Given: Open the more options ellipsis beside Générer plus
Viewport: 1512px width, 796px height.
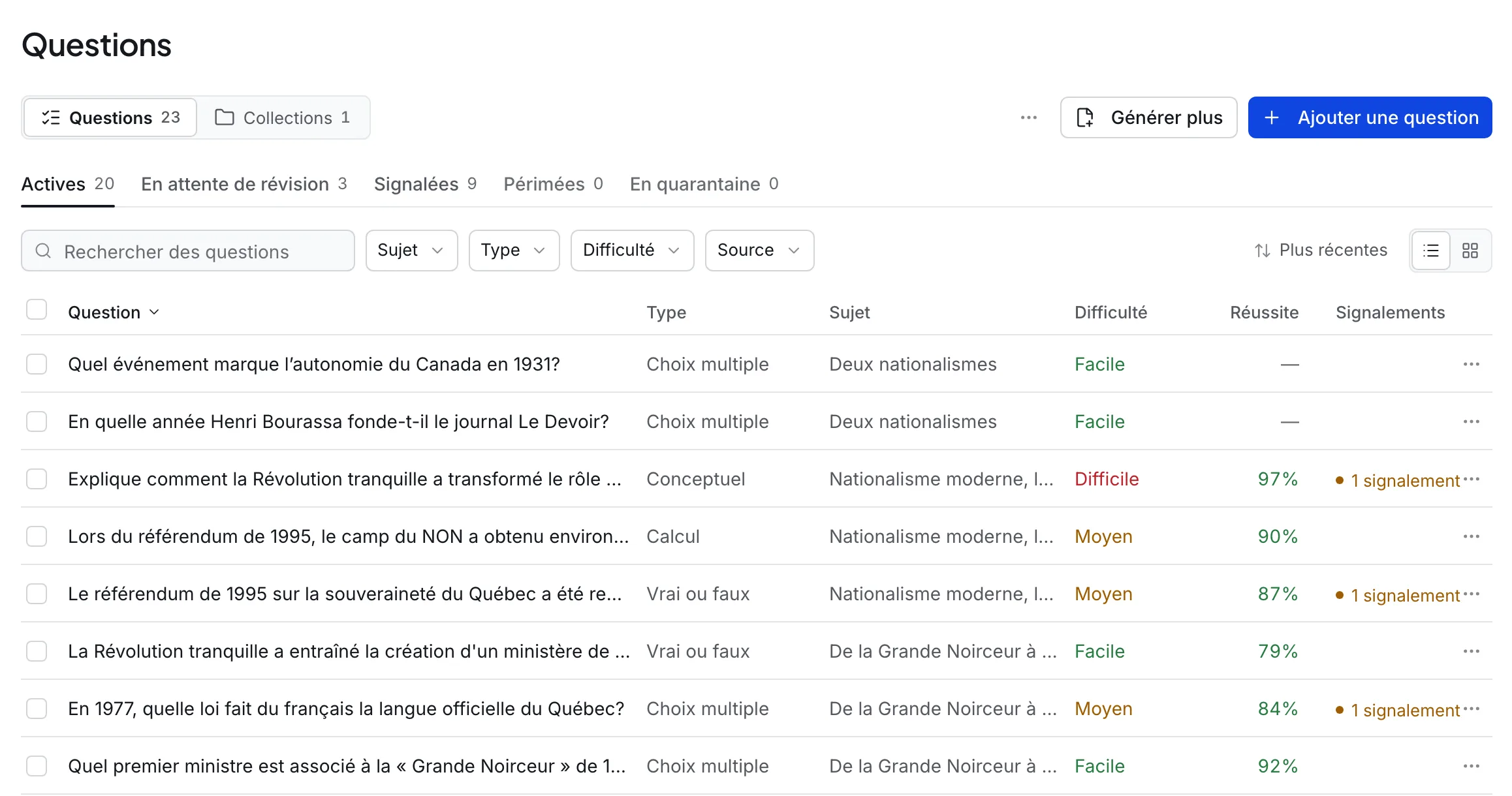Looking at the screenshot, I should [x=1028, y=117].
